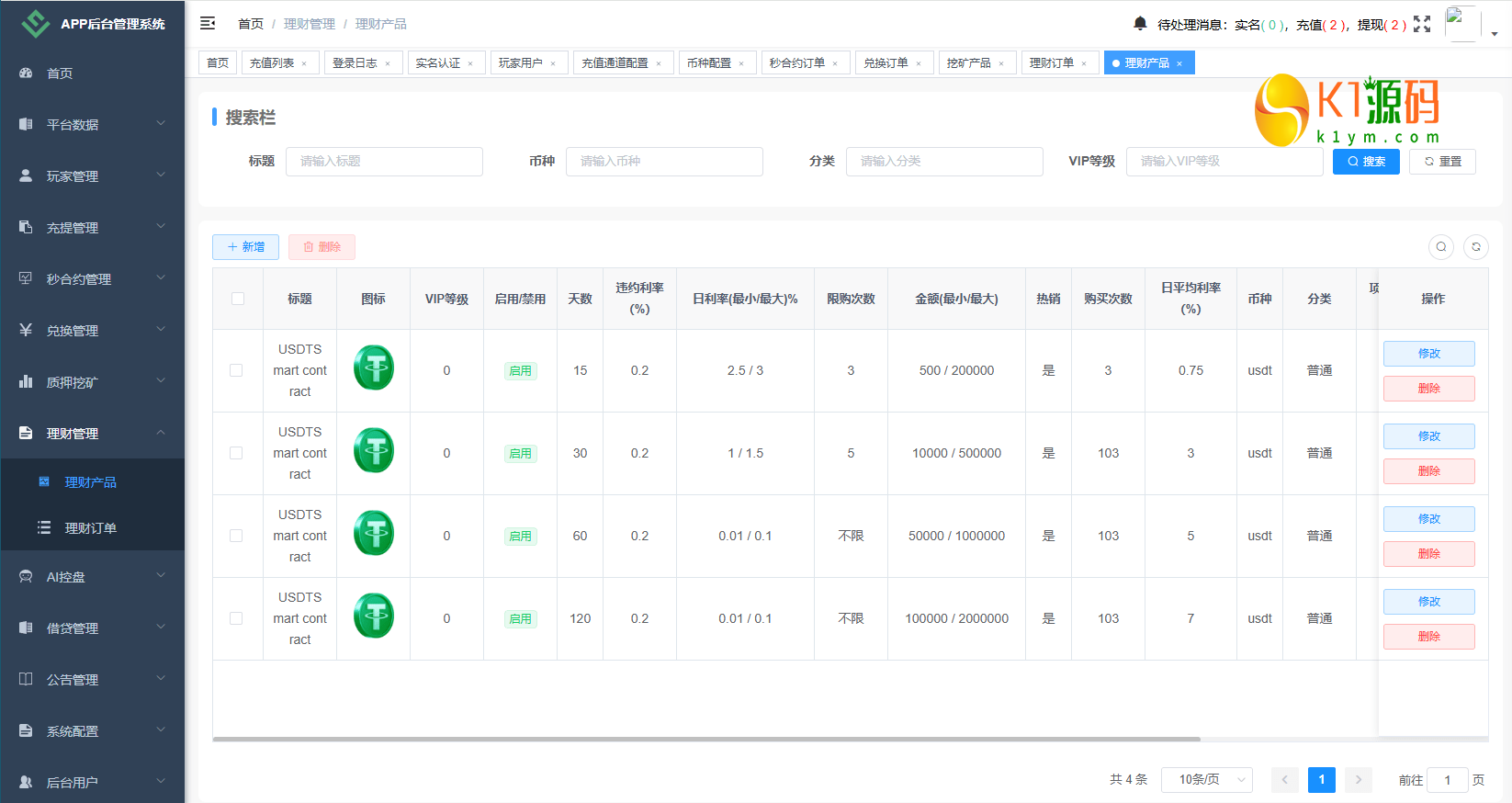Close the 挖矿产品 tab
Image resolution: width=1512 pixels, height=803 pixels.
(x=1001, y=63)
